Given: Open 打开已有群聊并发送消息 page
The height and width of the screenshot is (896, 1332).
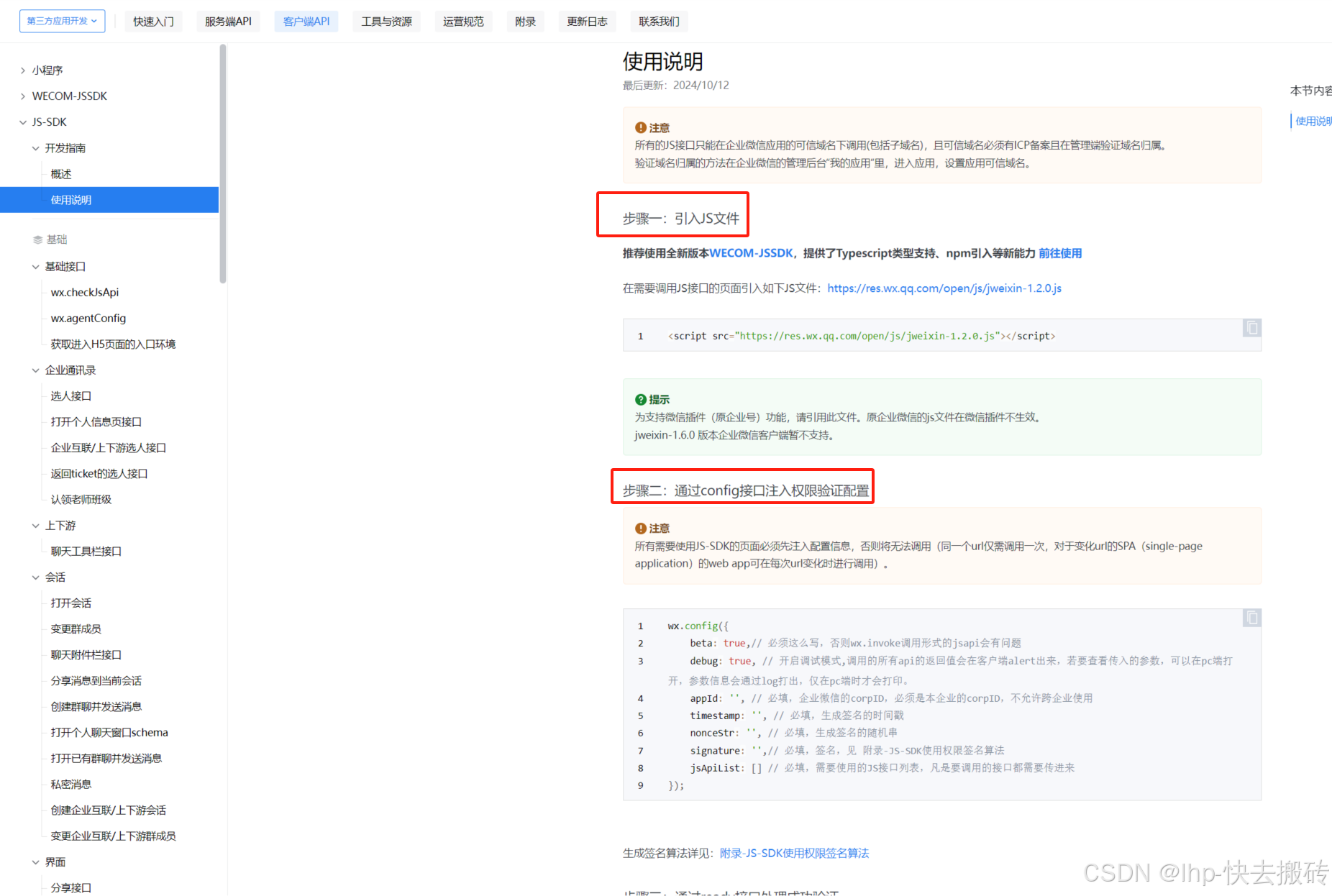Looking at the screenshot, I should [106, 759].
